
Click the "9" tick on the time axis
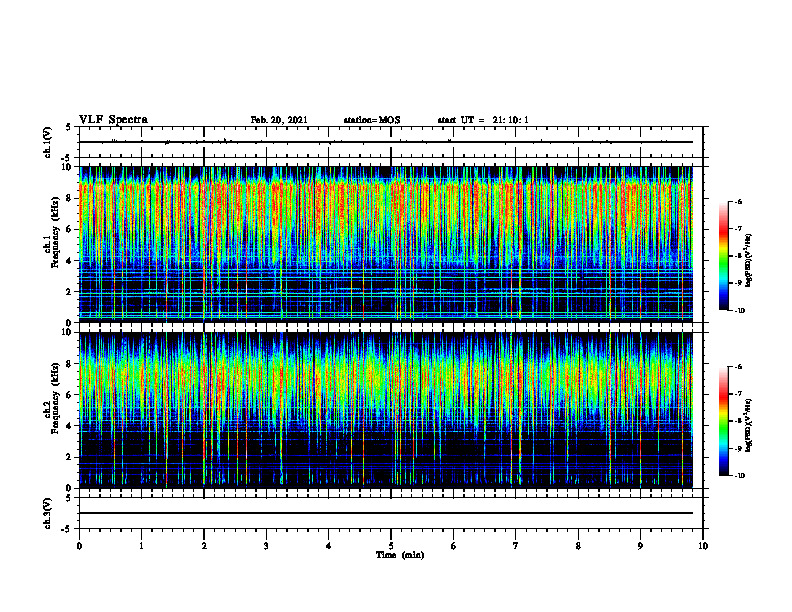point(640,546)
